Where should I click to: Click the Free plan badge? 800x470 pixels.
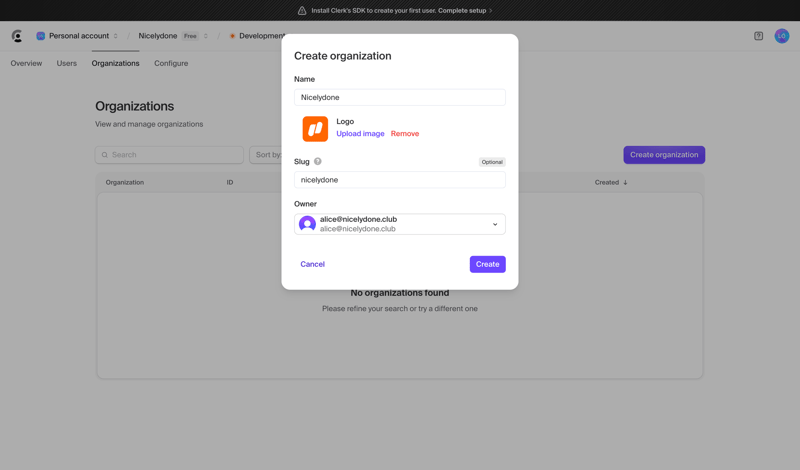pos(190,36)
